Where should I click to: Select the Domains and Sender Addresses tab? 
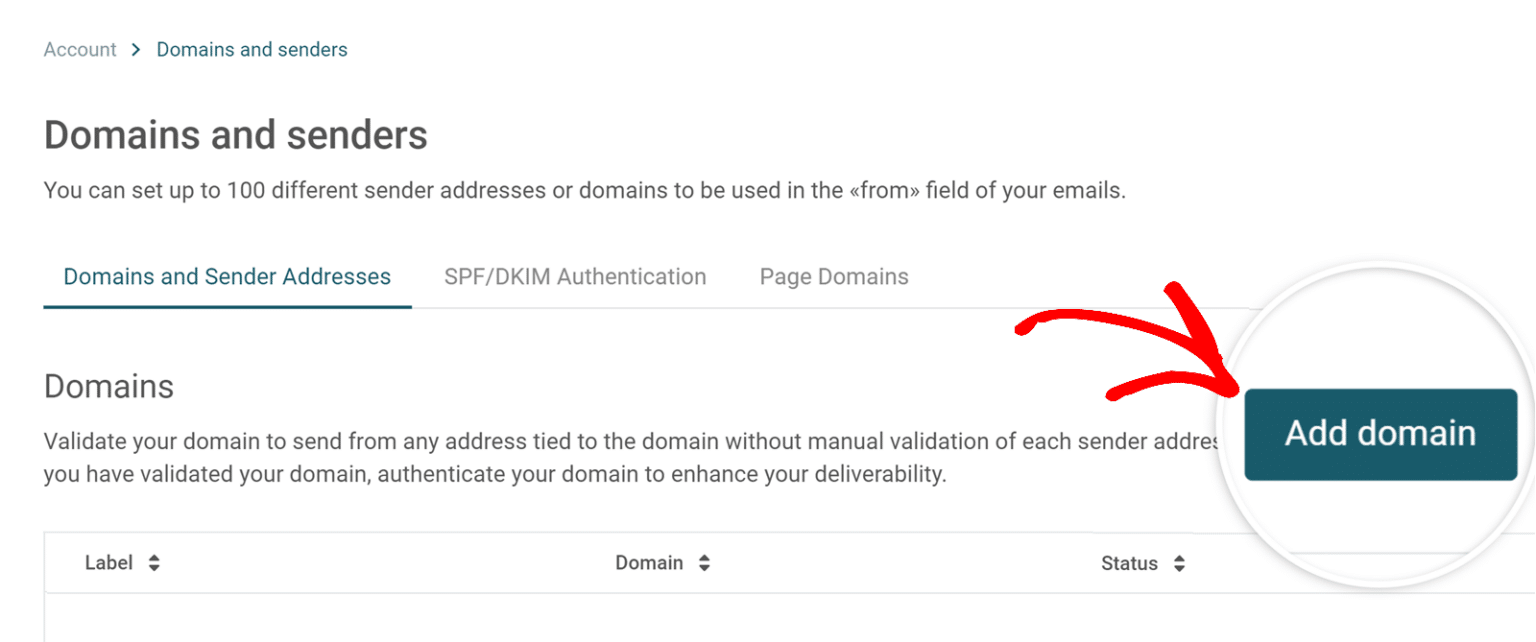[226, 276]
